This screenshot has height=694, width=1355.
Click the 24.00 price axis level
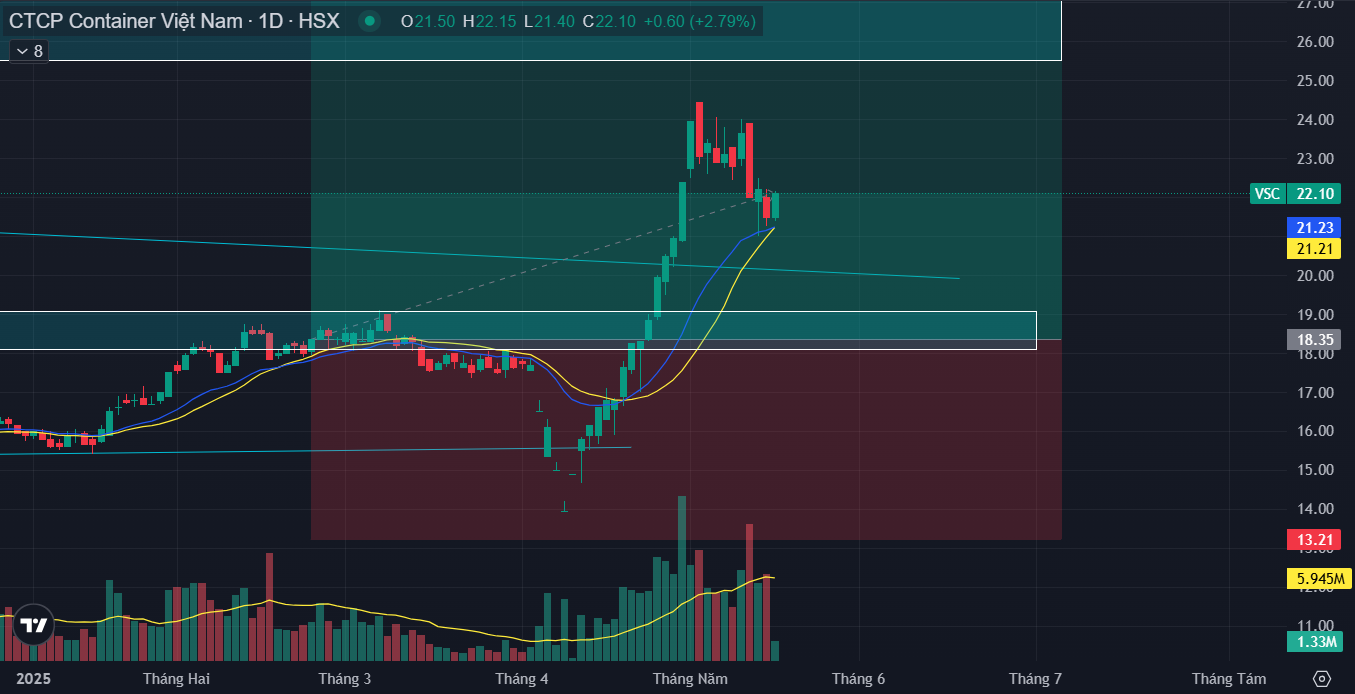1315,120
